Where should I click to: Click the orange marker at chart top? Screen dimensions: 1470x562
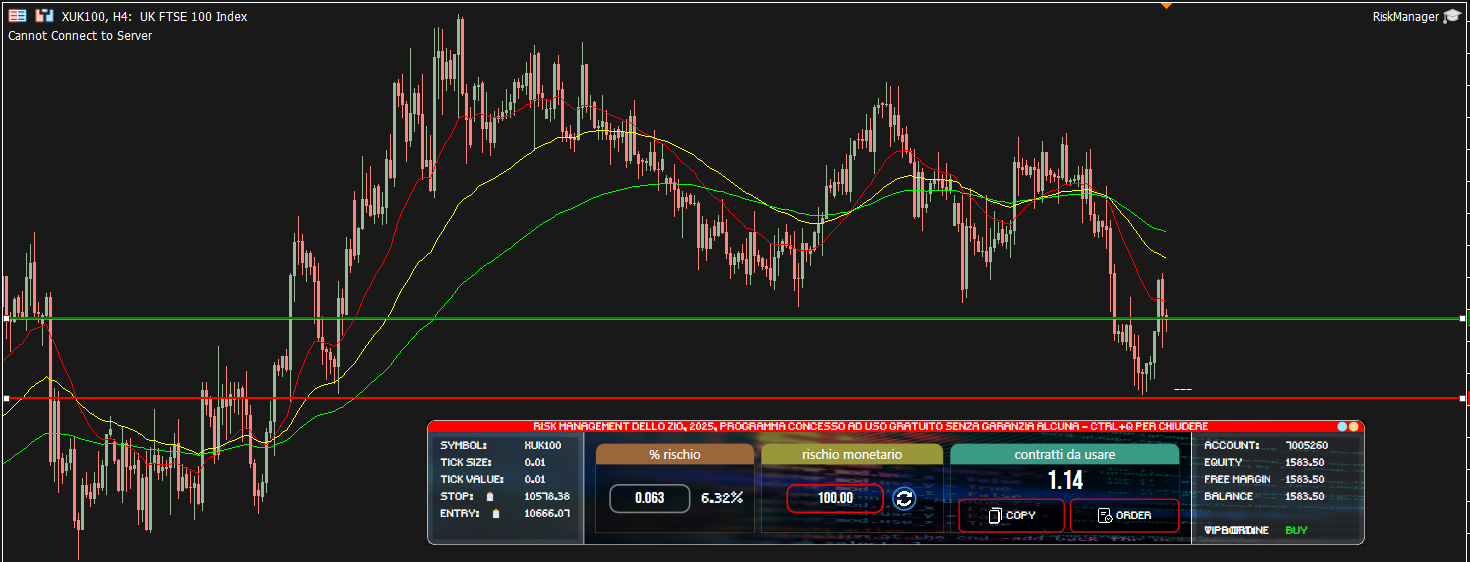point(1166,5)
